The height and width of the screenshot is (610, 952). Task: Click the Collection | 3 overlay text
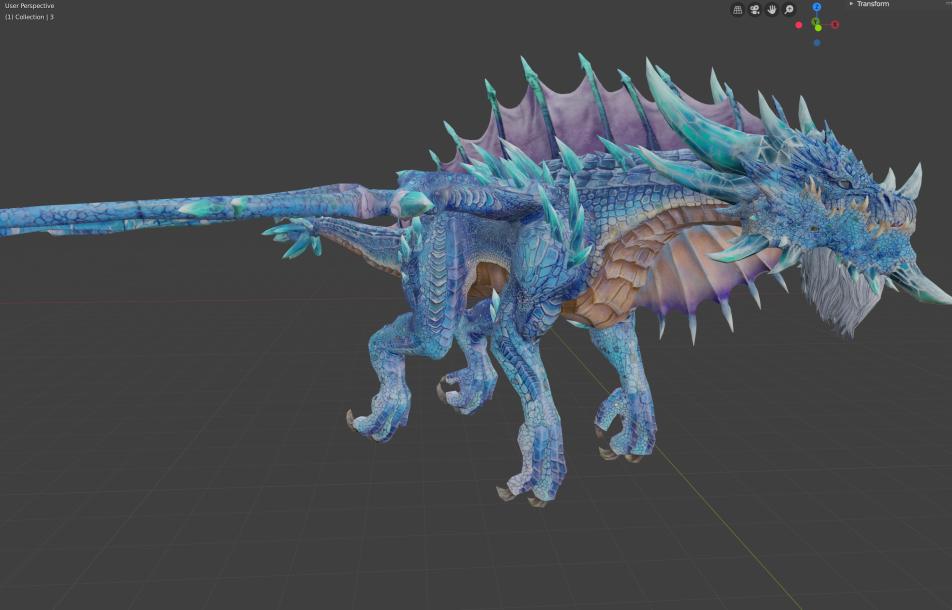click(29, 17)
